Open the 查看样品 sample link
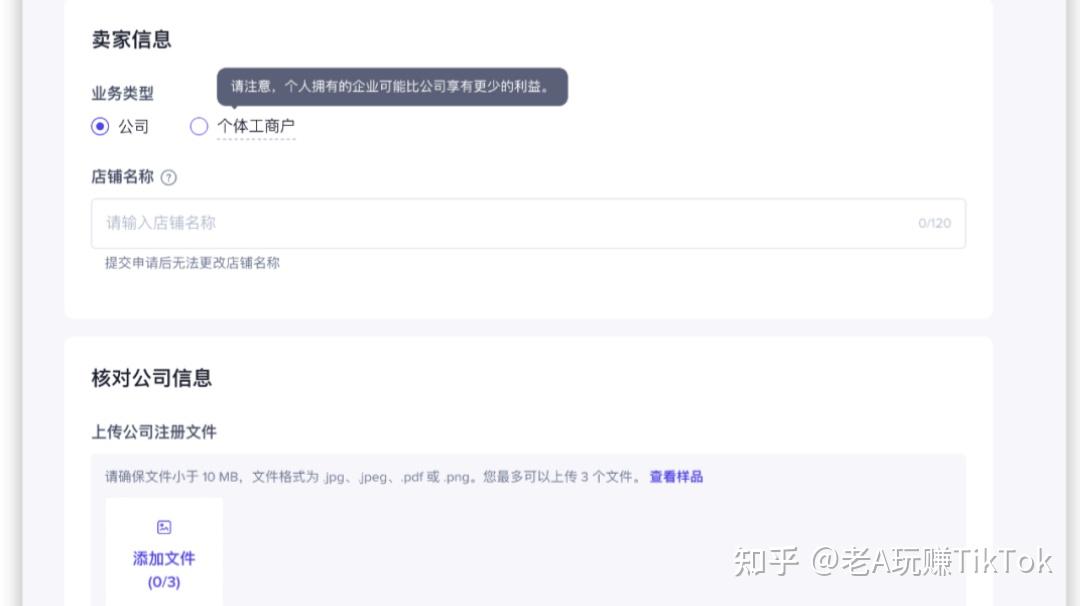 click(x=676, y=477)
